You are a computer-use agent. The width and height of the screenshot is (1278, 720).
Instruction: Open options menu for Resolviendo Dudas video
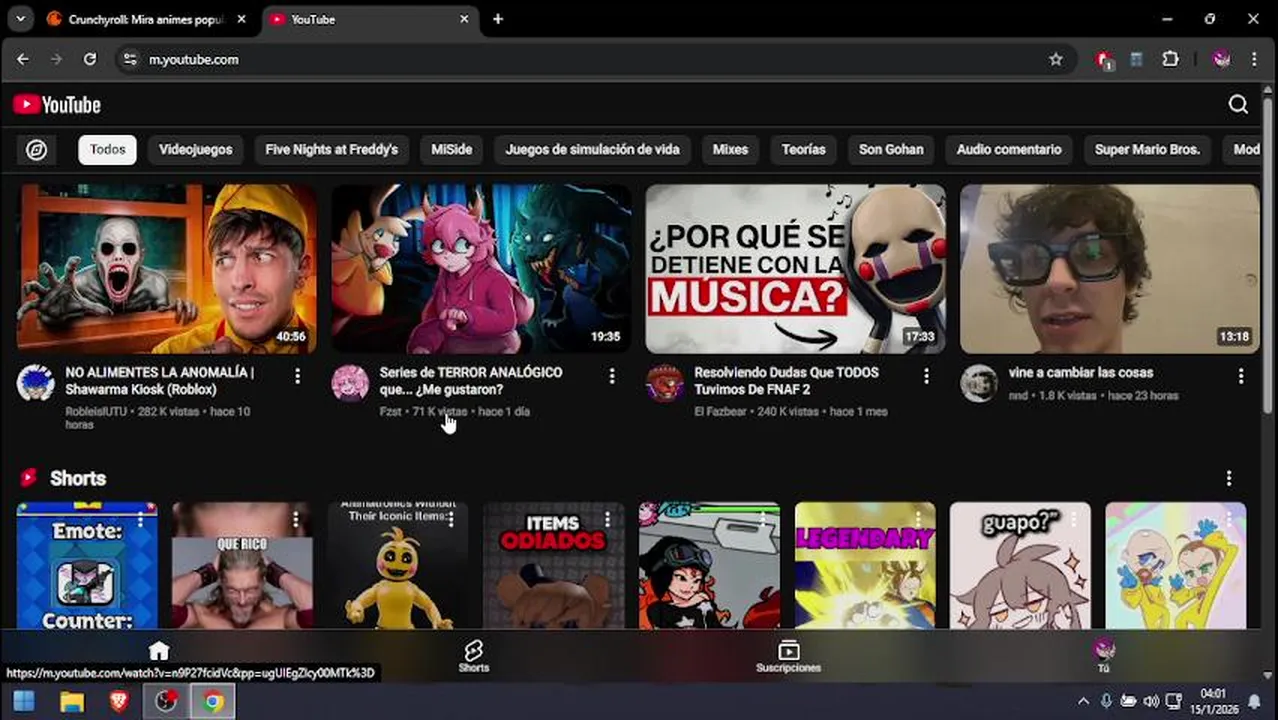click(926, 376)
